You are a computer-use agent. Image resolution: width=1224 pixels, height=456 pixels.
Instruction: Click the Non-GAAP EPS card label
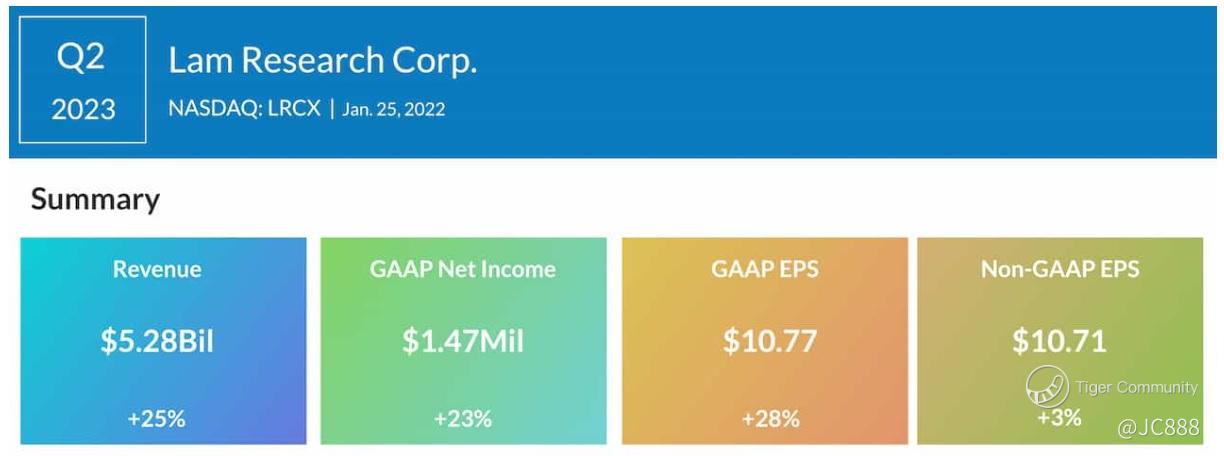click(x=1060, y=269)
